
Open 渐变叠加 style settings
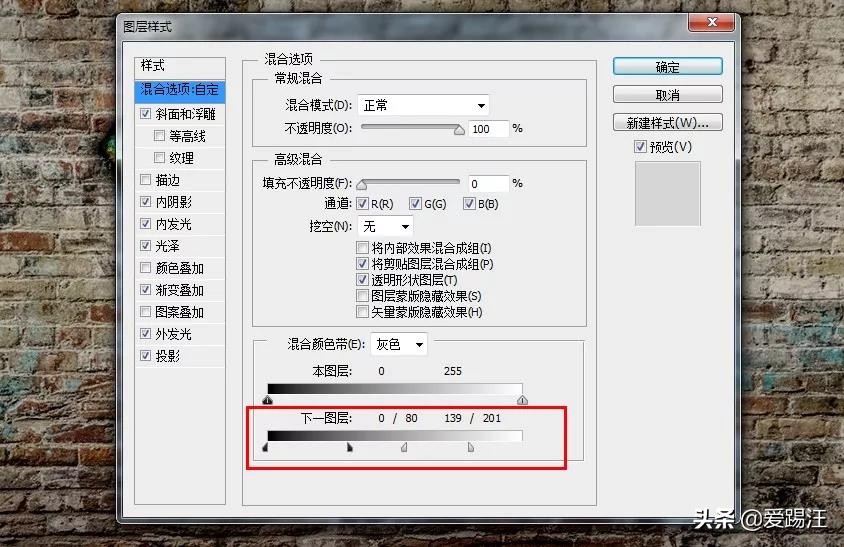[179, 290]
